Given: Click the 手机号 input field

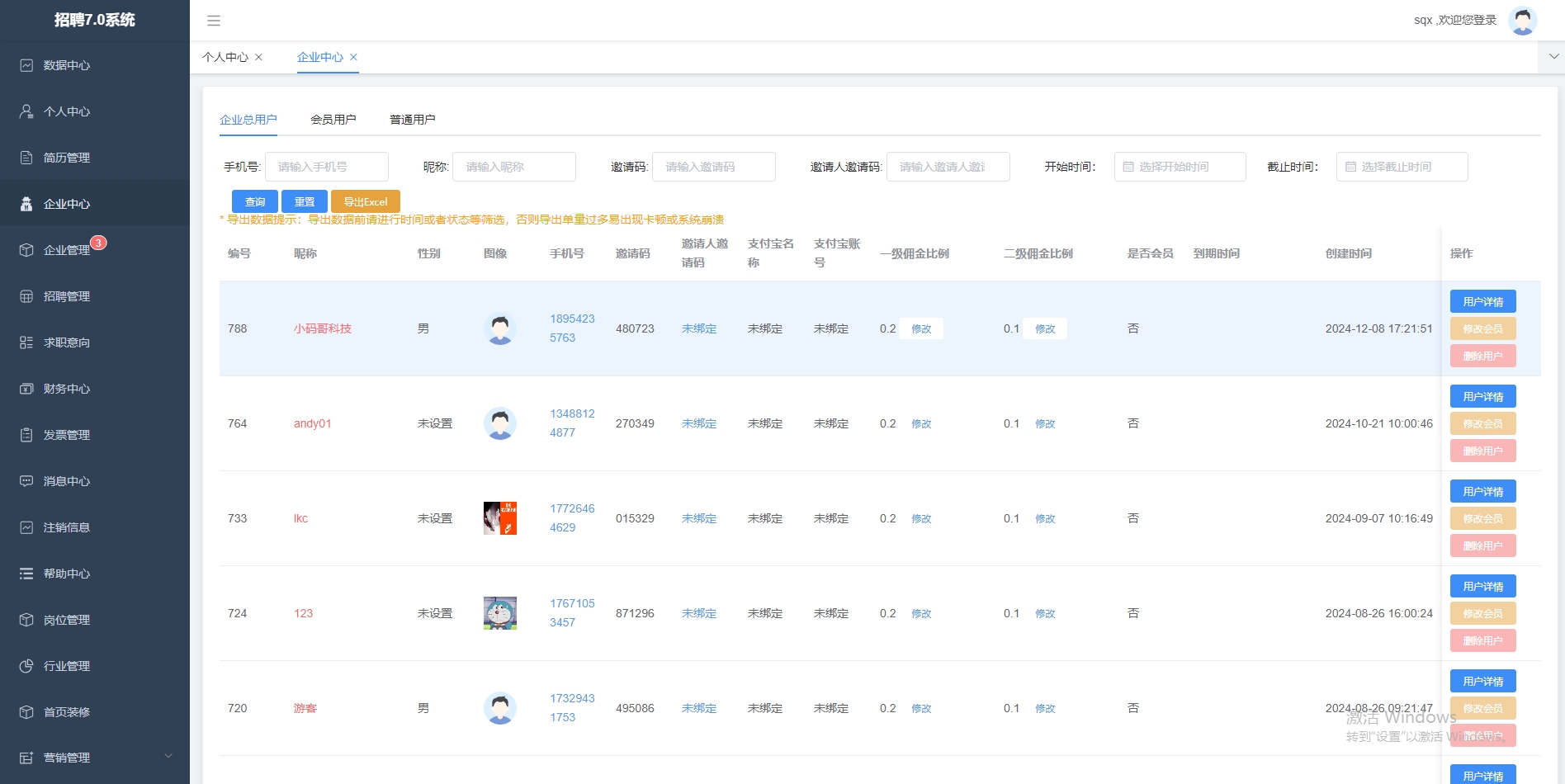Looking at the screenshot, I should pyautogui.click(x=327, y=167).
